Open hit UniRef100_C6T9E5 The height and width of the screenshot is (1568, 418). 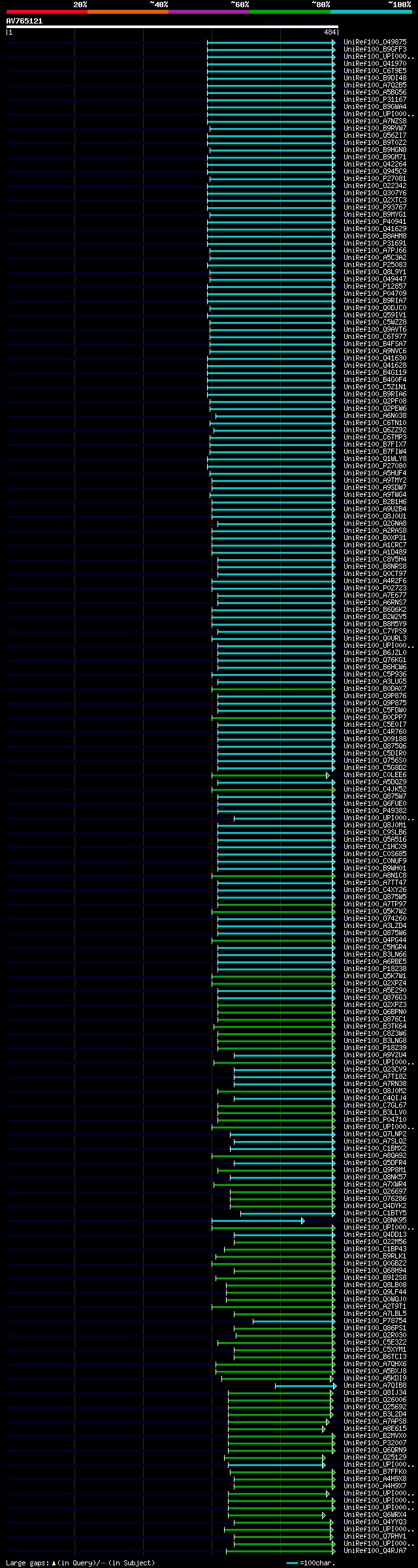point(375,71)
